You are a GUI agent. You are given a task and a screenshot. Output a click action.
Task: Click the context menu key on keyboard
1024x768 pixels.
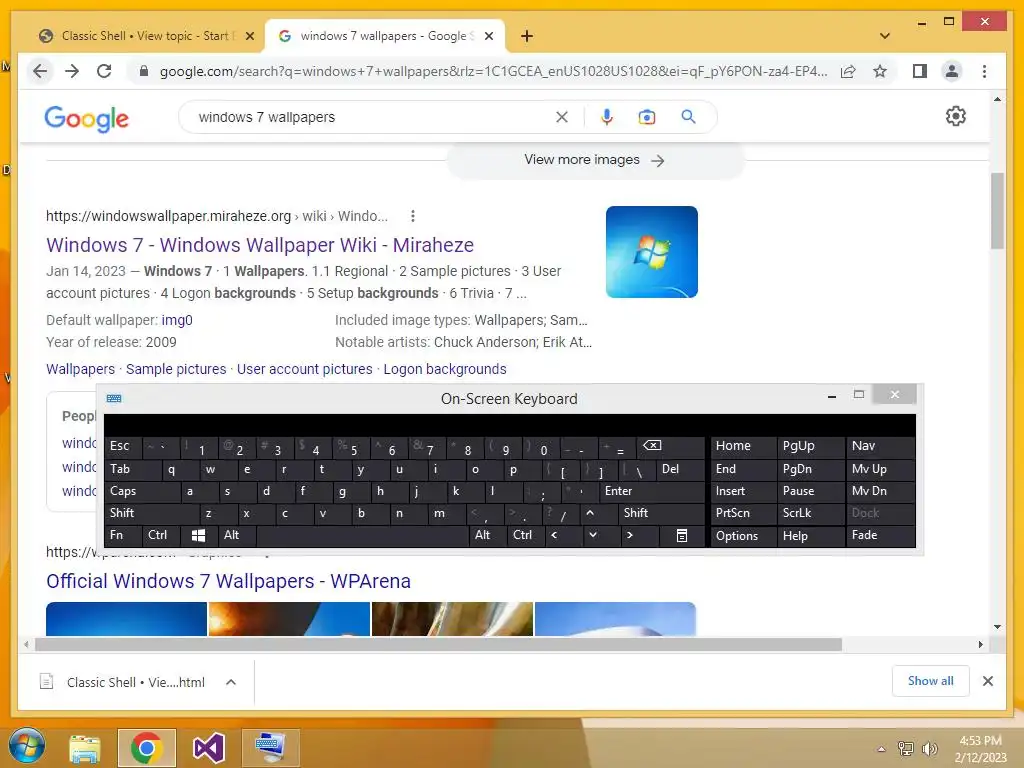coord(681,536)
